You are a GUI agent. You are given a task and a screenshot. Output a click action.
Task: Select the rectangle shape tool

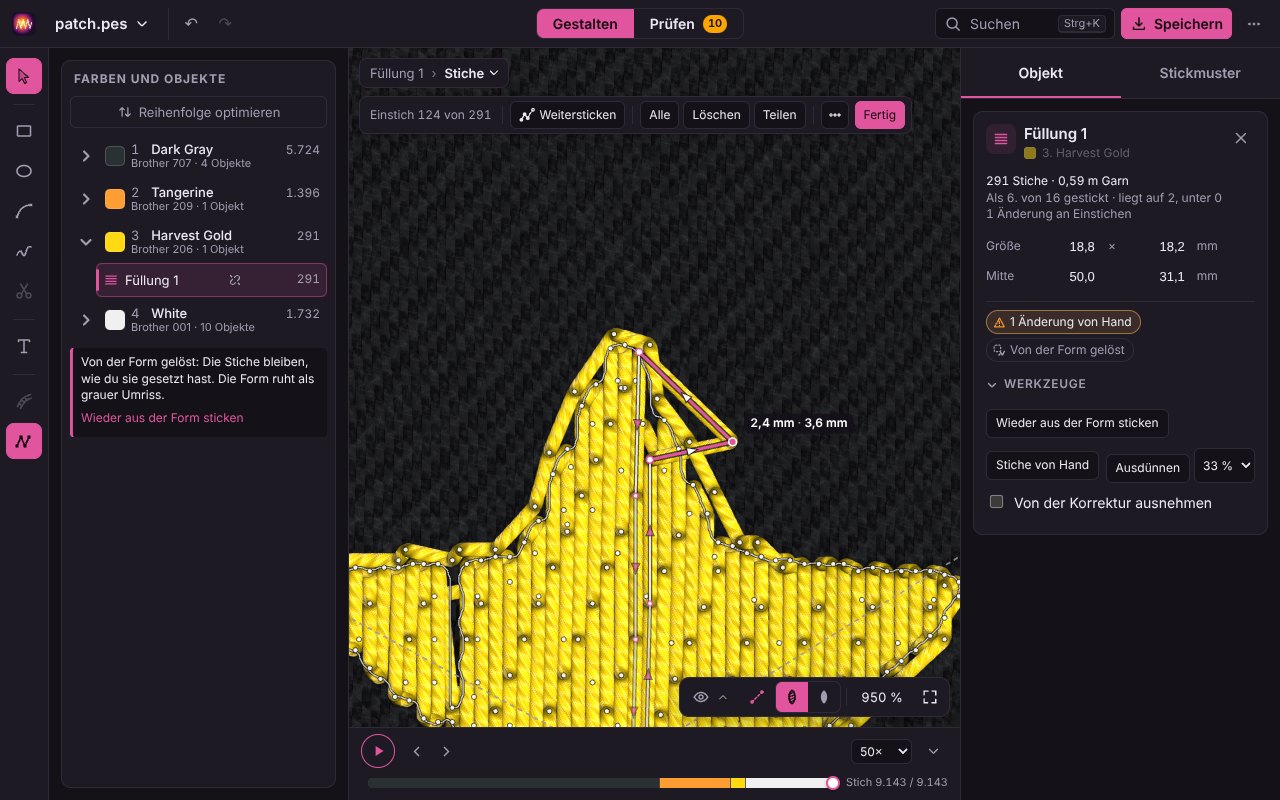pyautogui.click(x=24, y=131)
